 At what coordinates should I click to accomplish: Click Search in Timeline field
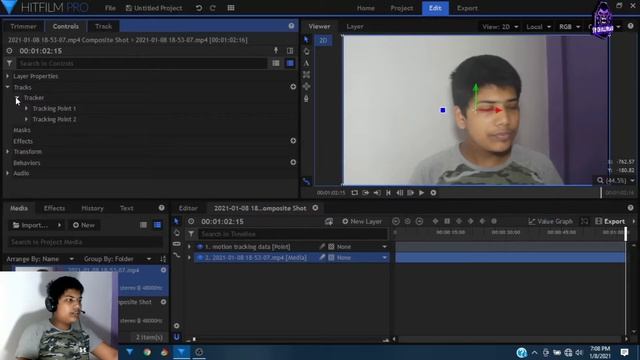click(x=292, y=234)
